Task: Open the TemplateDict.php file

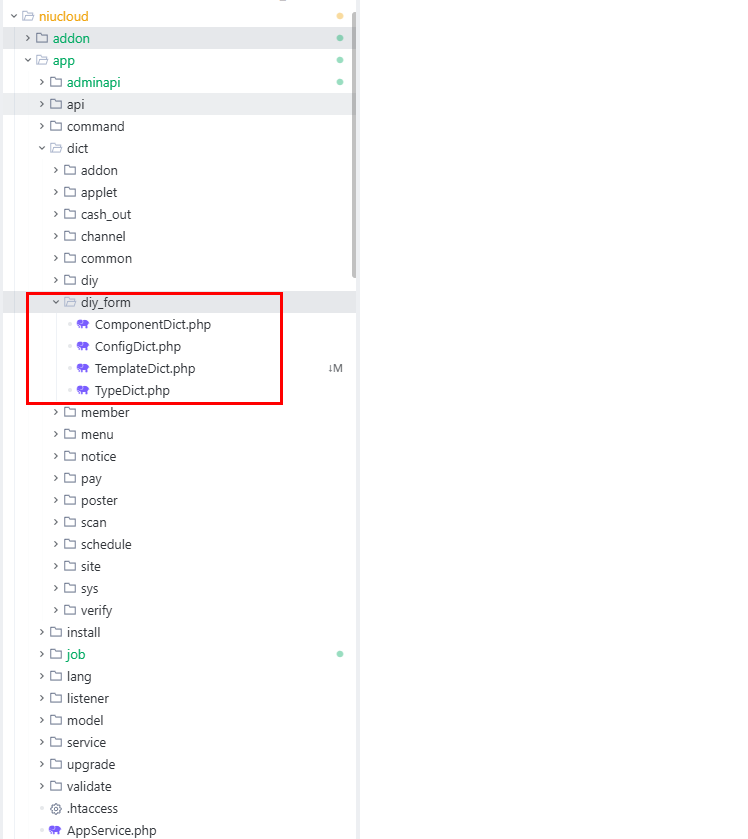Action: coord(144,368)
